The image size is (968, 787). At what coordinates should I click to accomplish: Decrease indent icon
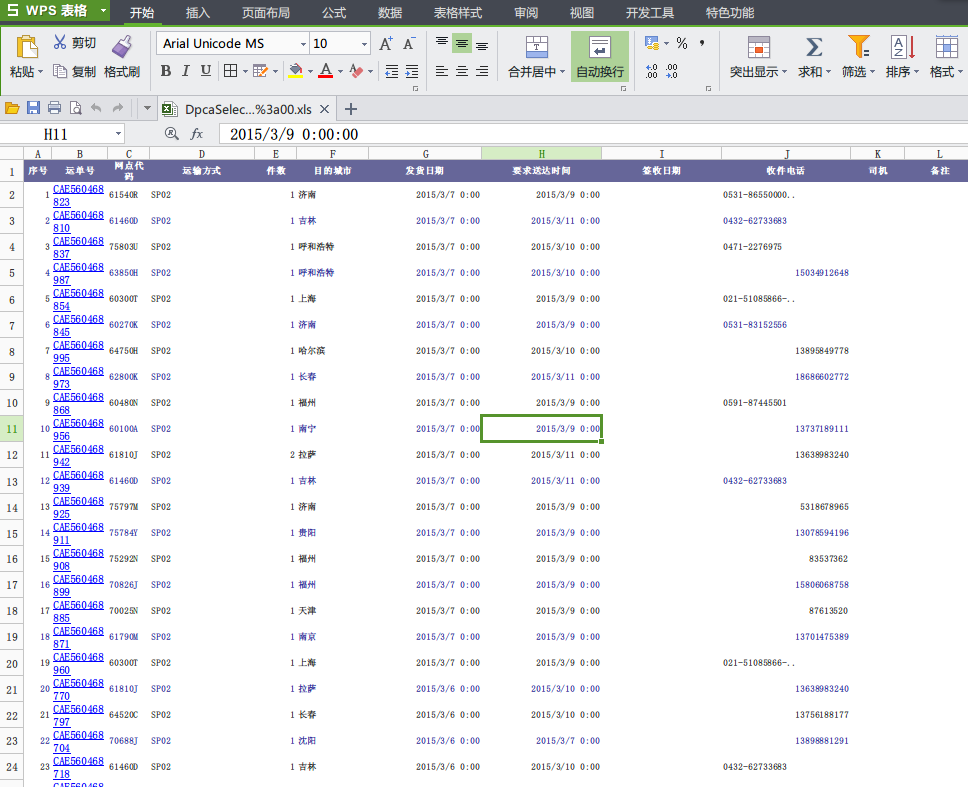[391, 71]
